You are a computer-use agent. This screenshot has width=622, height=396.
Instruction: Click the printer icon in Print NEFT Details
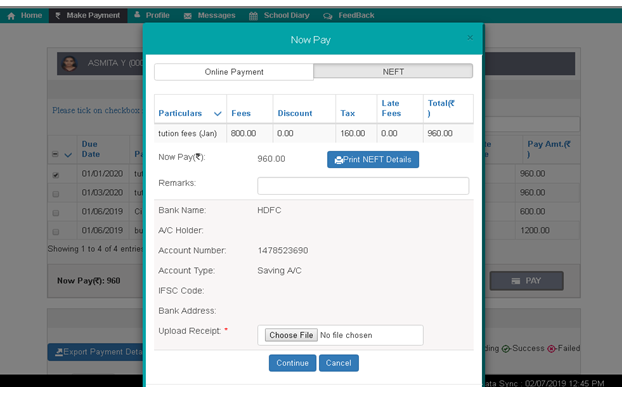point(339,160)
